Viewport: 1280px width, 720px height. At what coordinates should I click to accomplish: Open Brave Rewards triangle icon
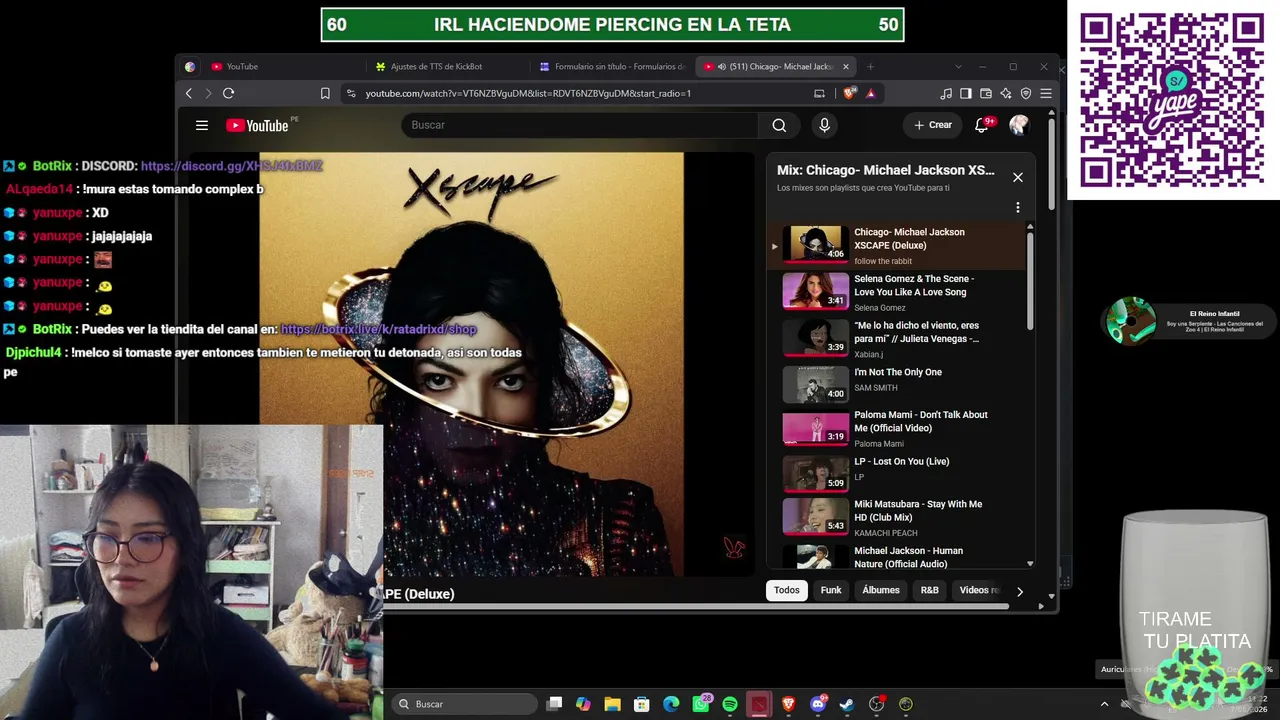(x=870, y=93)
